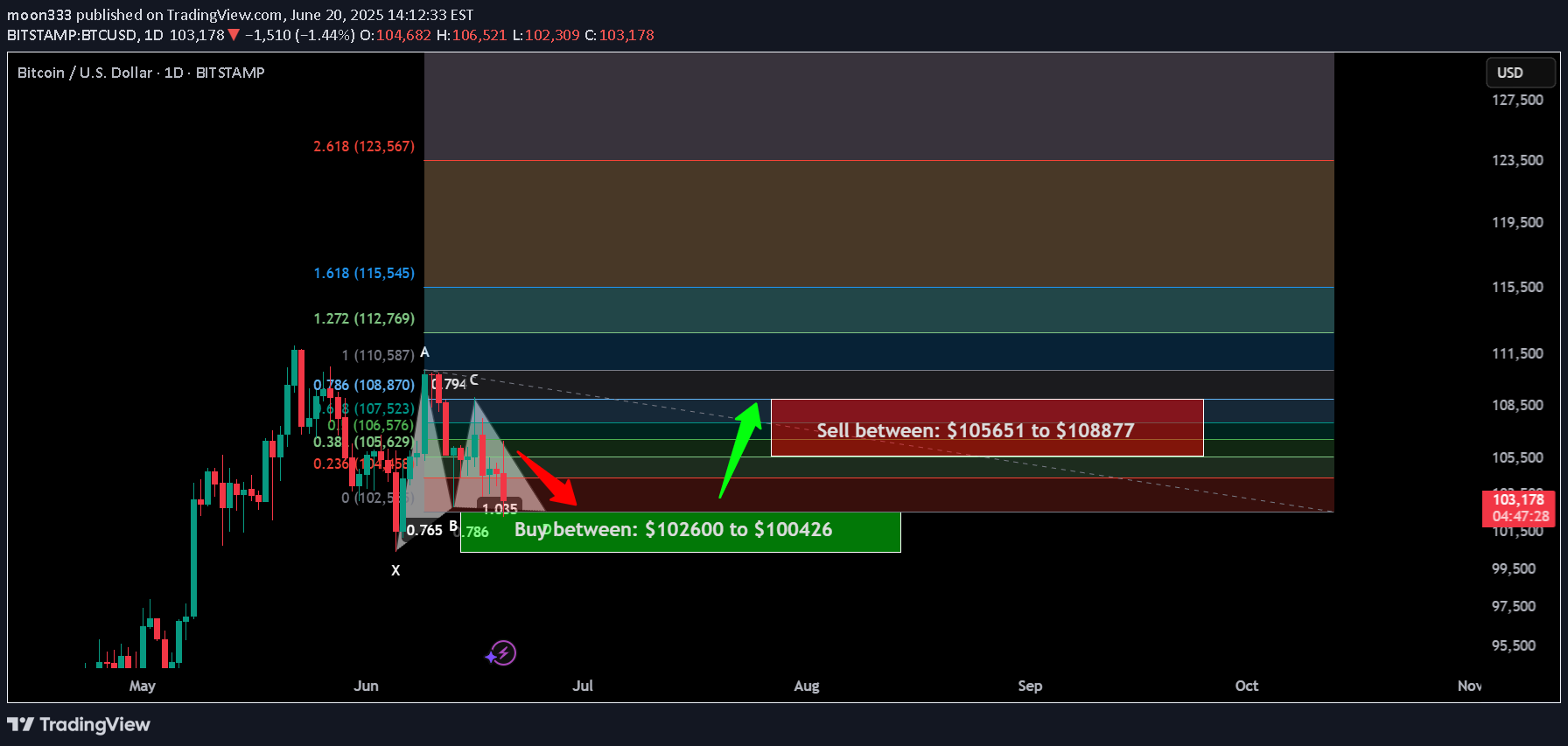Click the Jul label on time axis
This screenshot has height=746, width=1568.
click(x=583, y=686)
